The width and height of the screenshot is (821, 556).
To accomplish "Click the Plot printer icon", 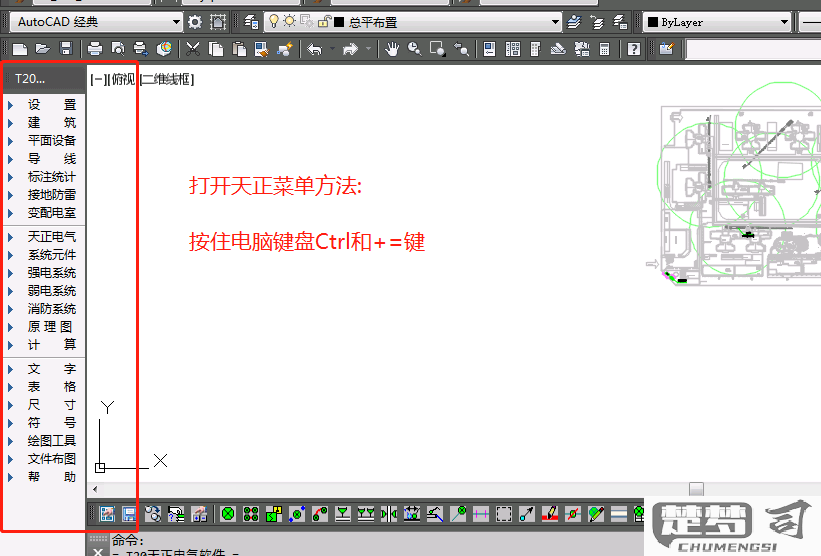I will click(95, 49).
